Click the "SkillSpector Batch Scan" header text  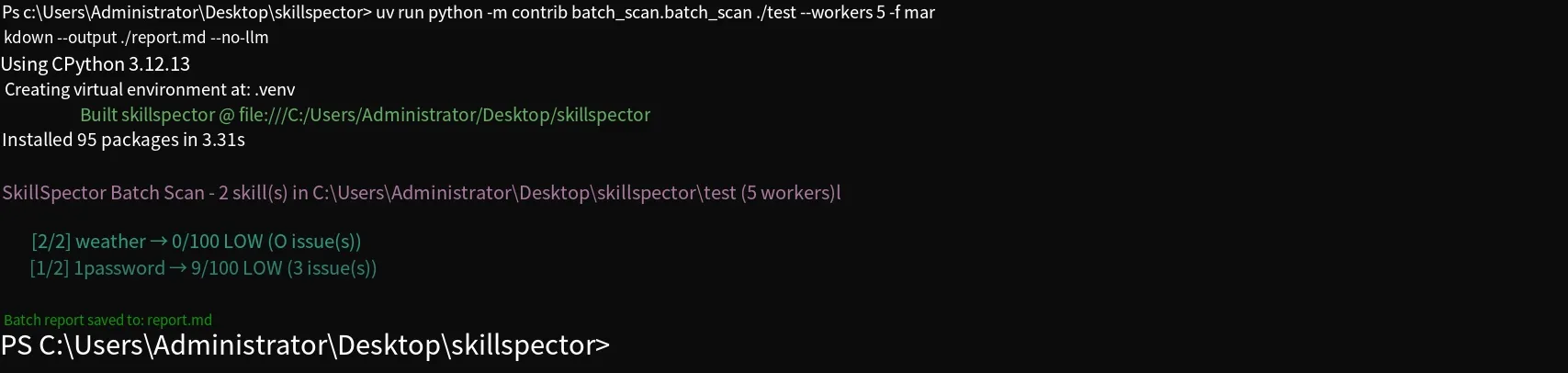(x=103, y=193)
